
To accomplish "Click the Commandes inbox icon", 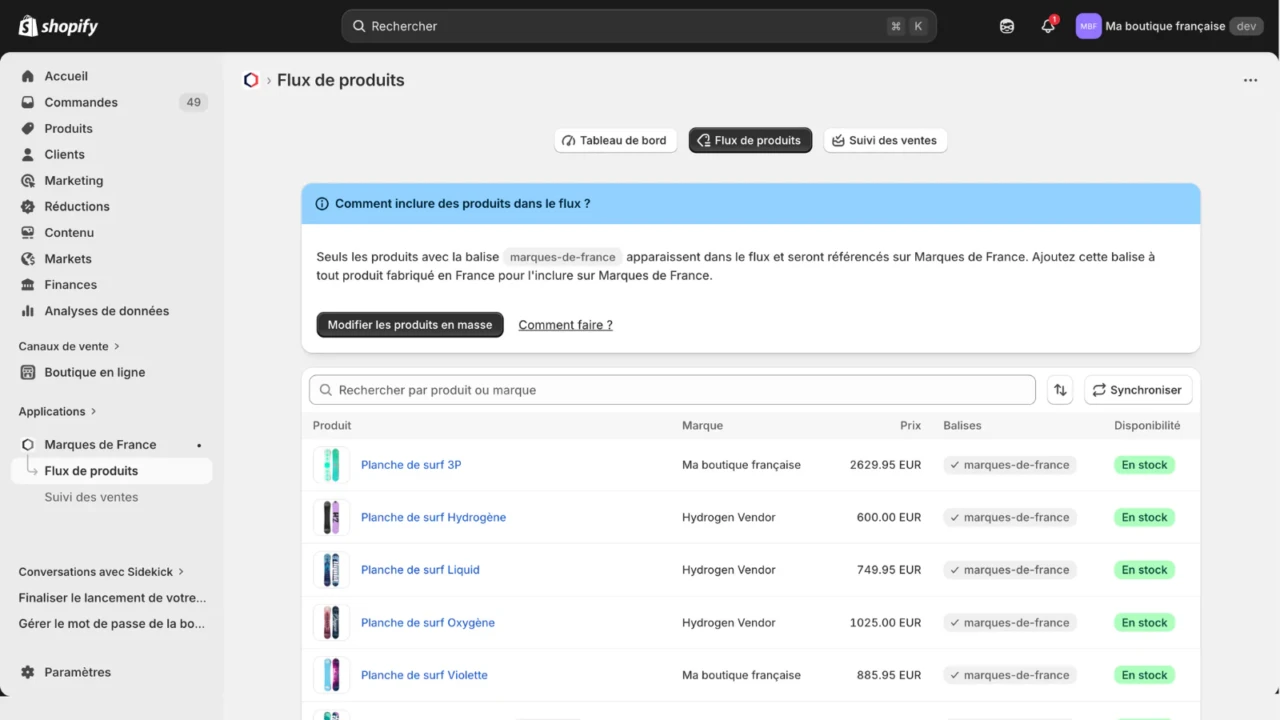I will pos(28,102).
